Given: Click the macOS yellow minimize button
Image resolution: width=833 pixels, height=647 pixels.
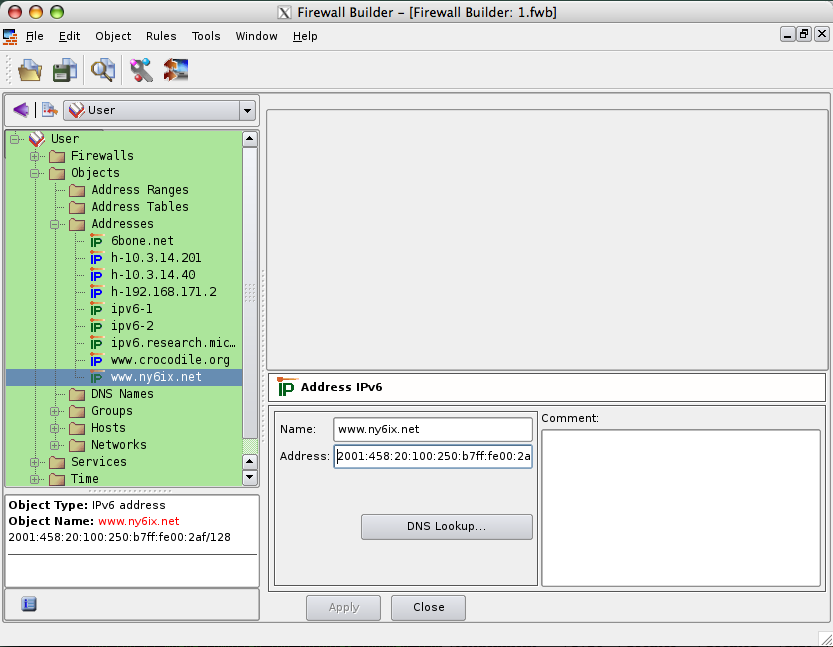Looking at the screenshot, I should (x=36, y=12).
